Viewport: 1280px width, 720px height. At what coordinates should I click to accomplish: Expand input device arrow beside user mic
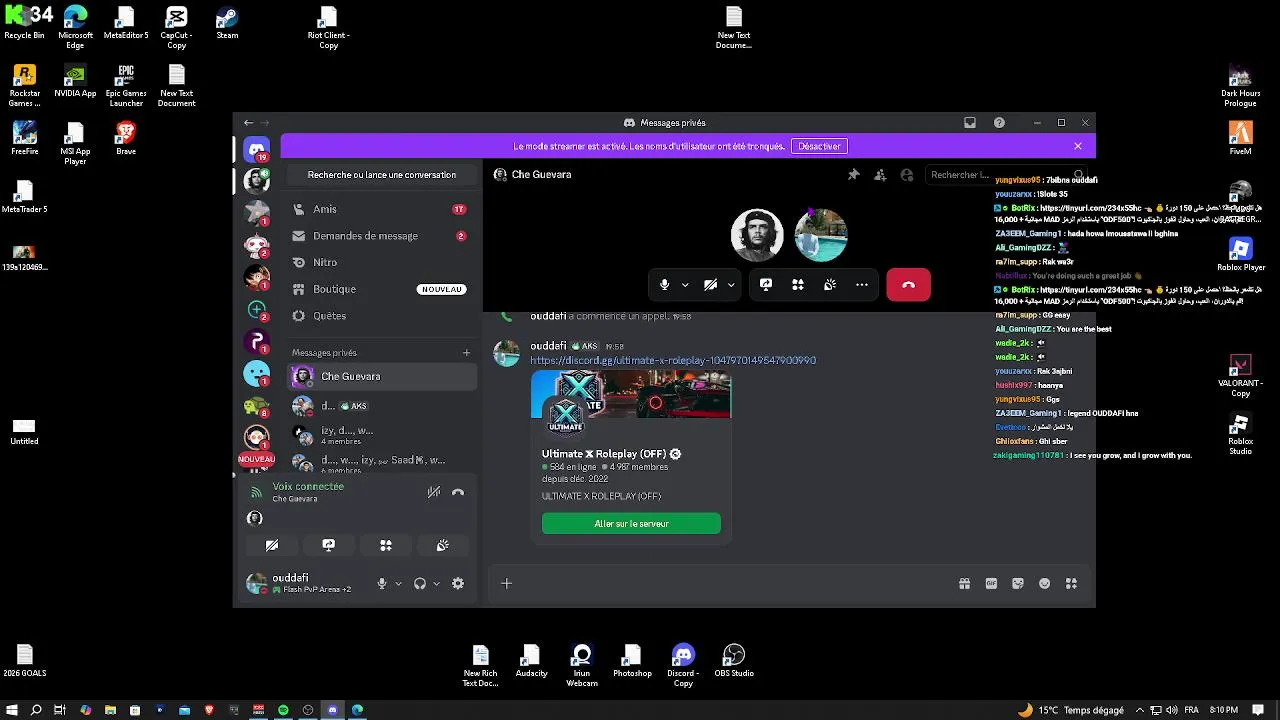pos(398,584)
